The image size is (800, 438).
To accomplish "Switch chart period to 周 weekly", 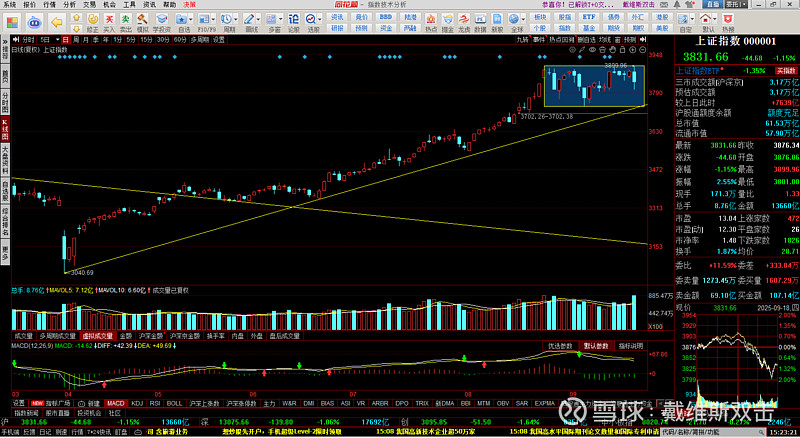I will [76, 40].
